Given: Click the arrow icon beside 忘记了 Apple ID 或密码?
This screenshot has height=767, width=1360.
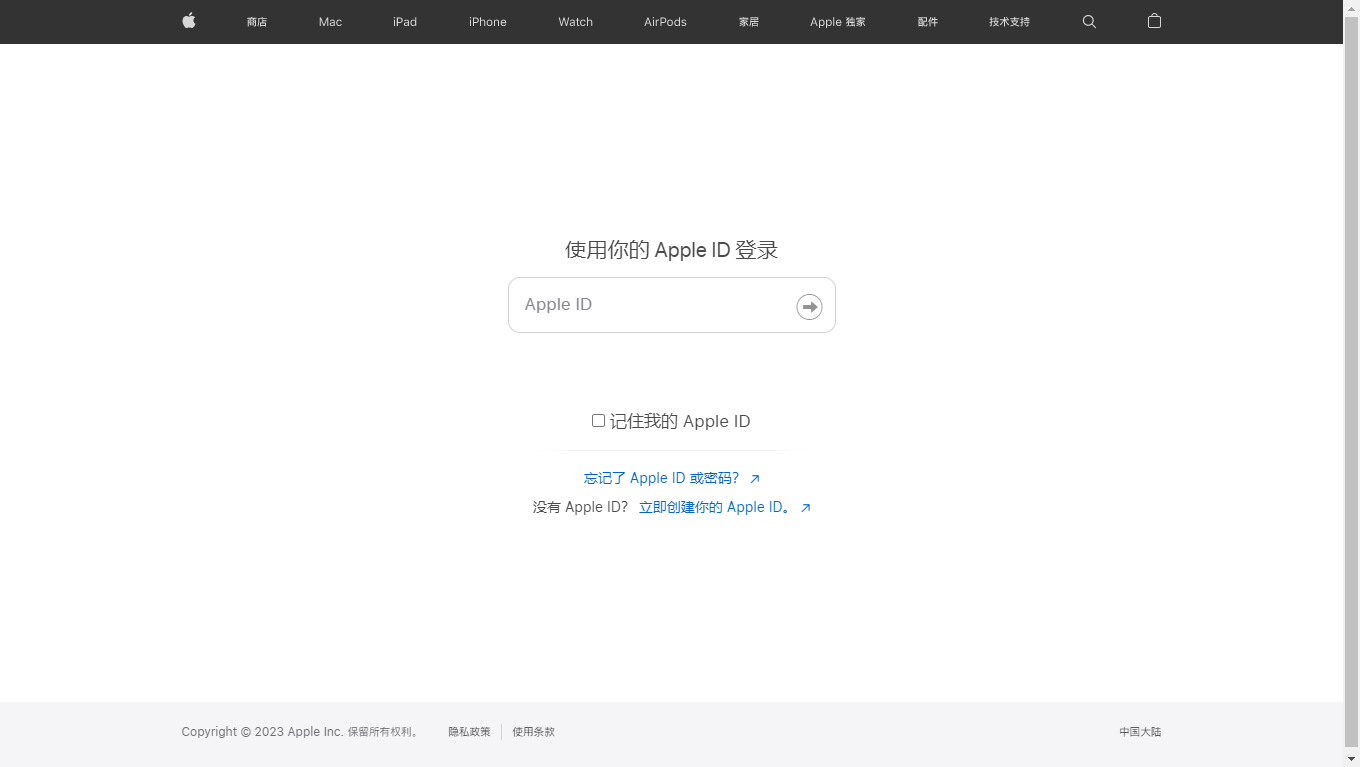Looking at the screenshot, I should coord(755,479).
